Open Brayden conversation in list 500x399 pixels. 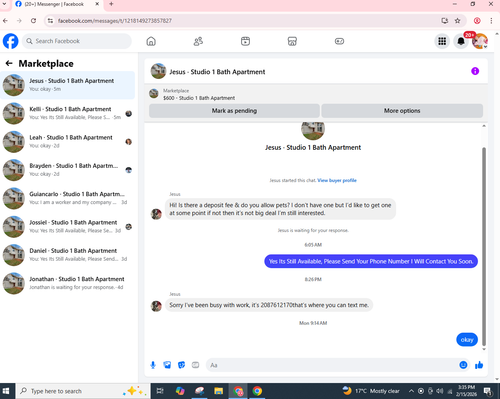tap(68, 170)
